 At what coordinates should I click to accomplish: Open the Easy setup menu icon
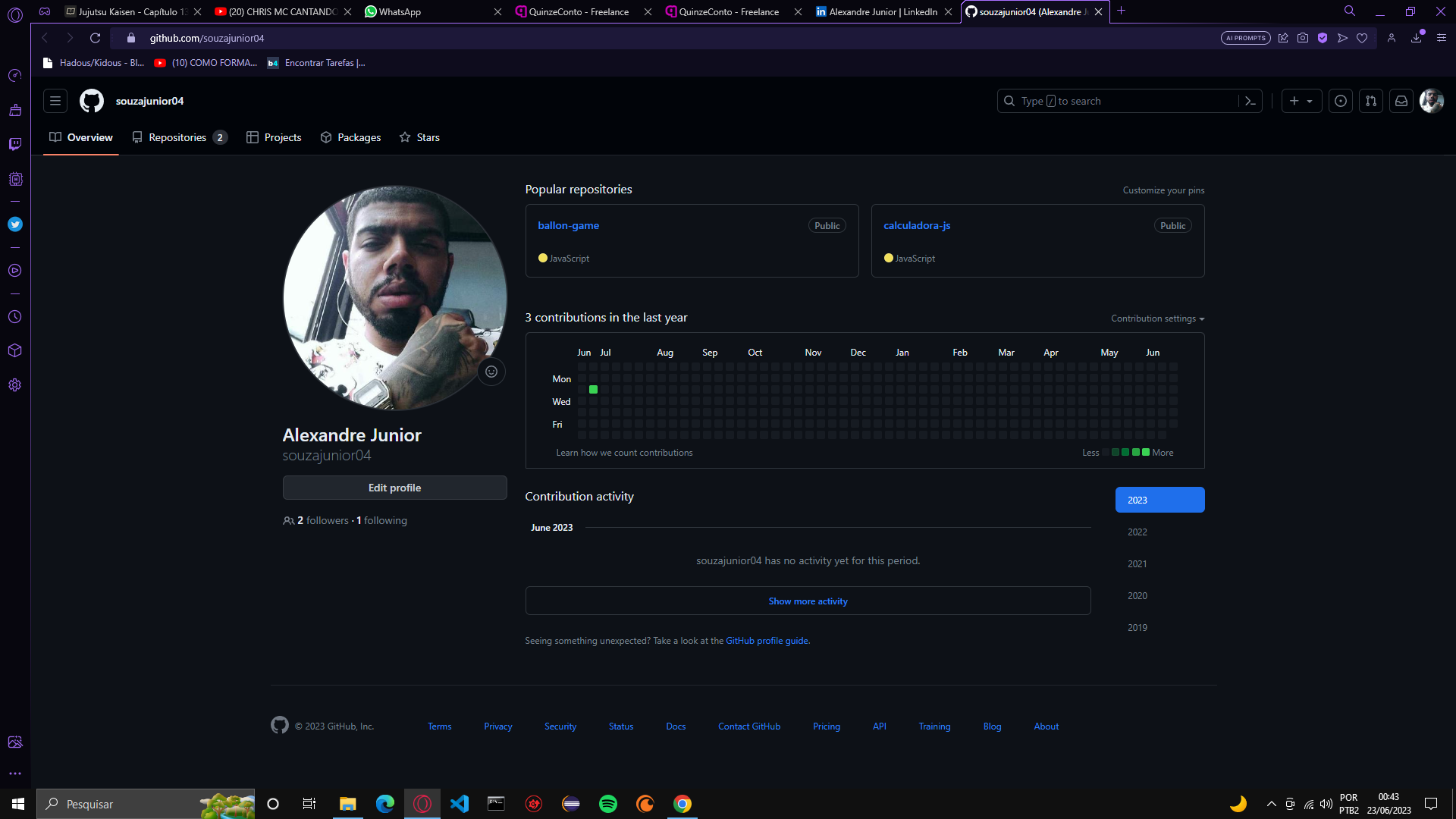pyautogui.click(x=1442, y=38)
